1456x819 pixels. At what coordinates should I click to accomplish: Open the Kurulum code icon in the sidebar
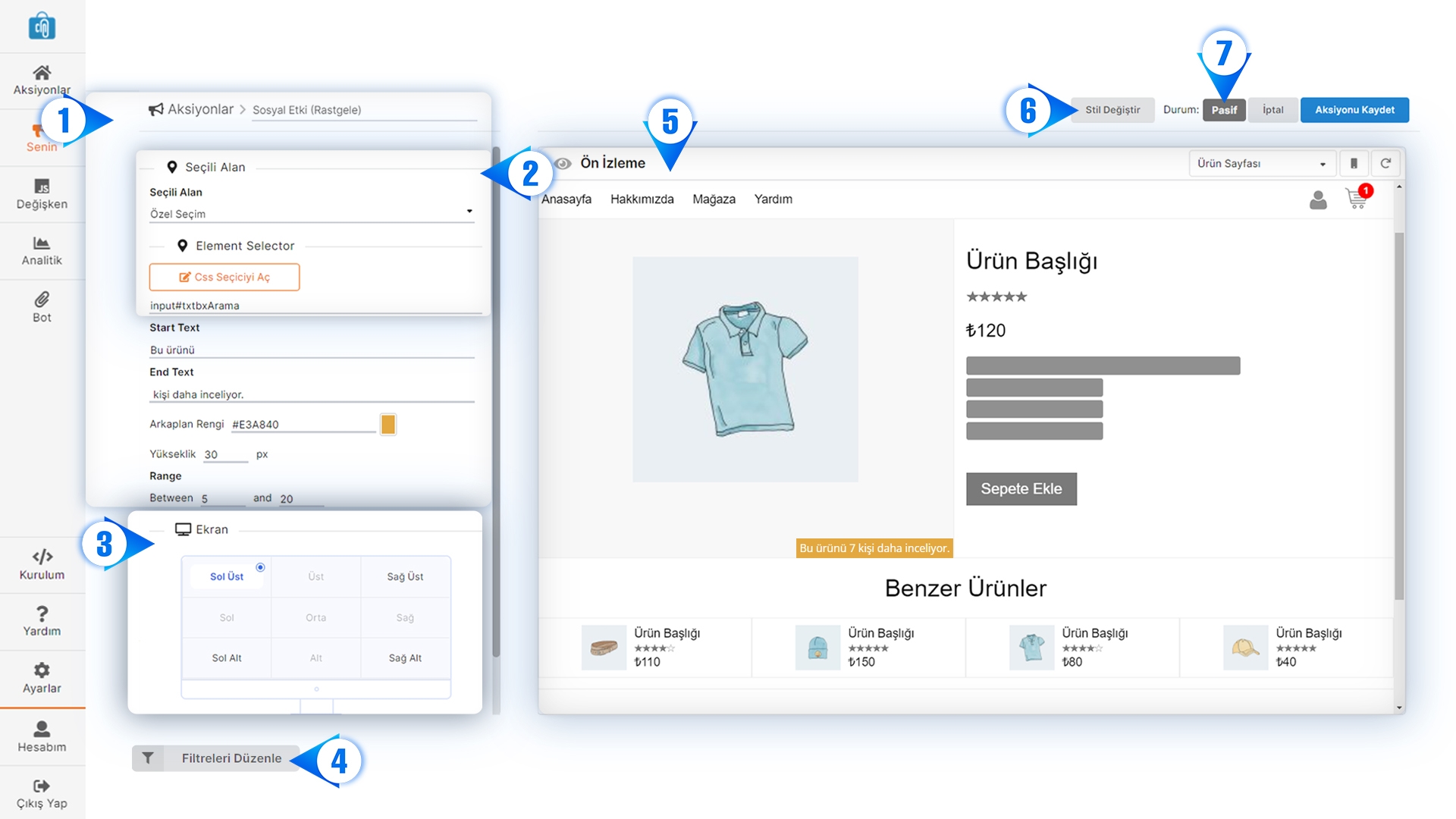tap(42, 557)
